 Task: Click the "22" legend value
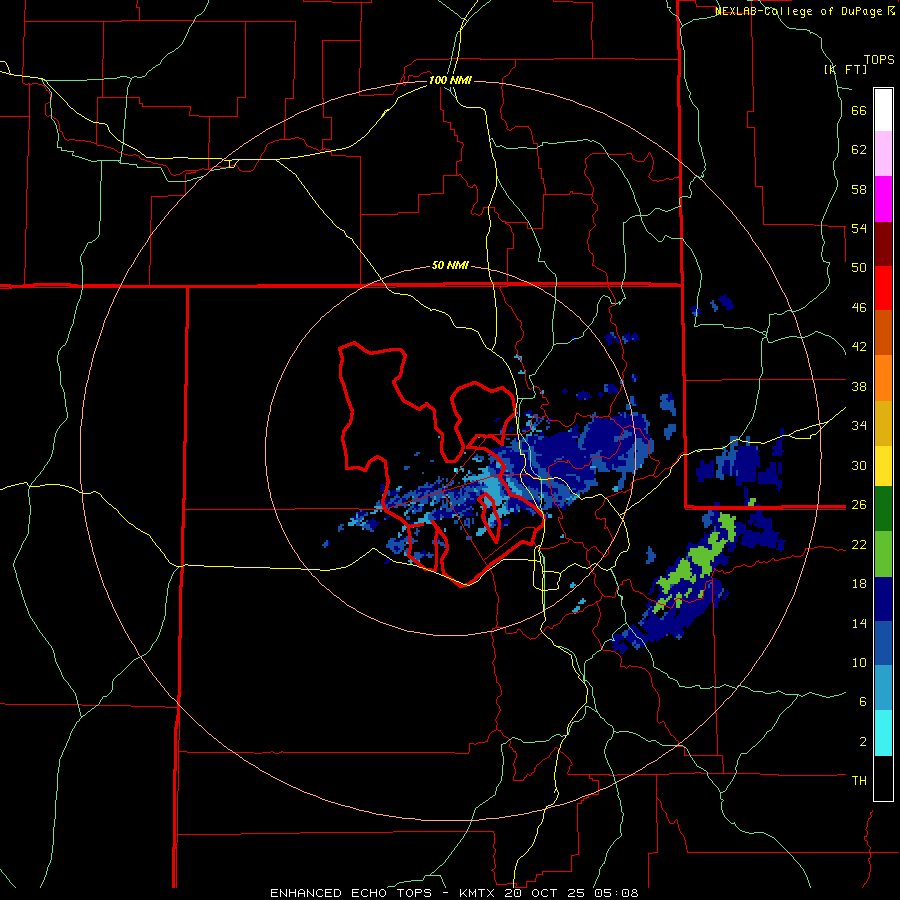[859, 544]
